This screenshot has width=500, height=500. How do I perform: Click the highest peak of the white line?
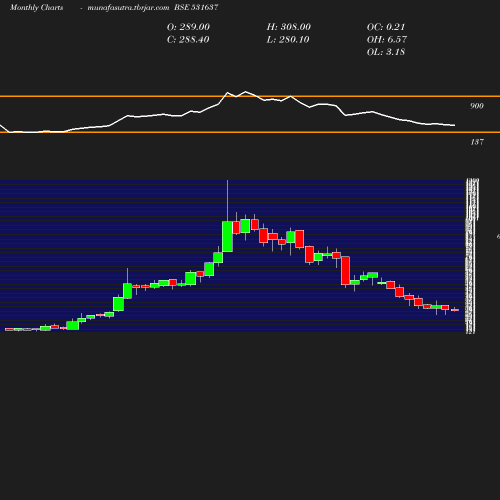246,92
